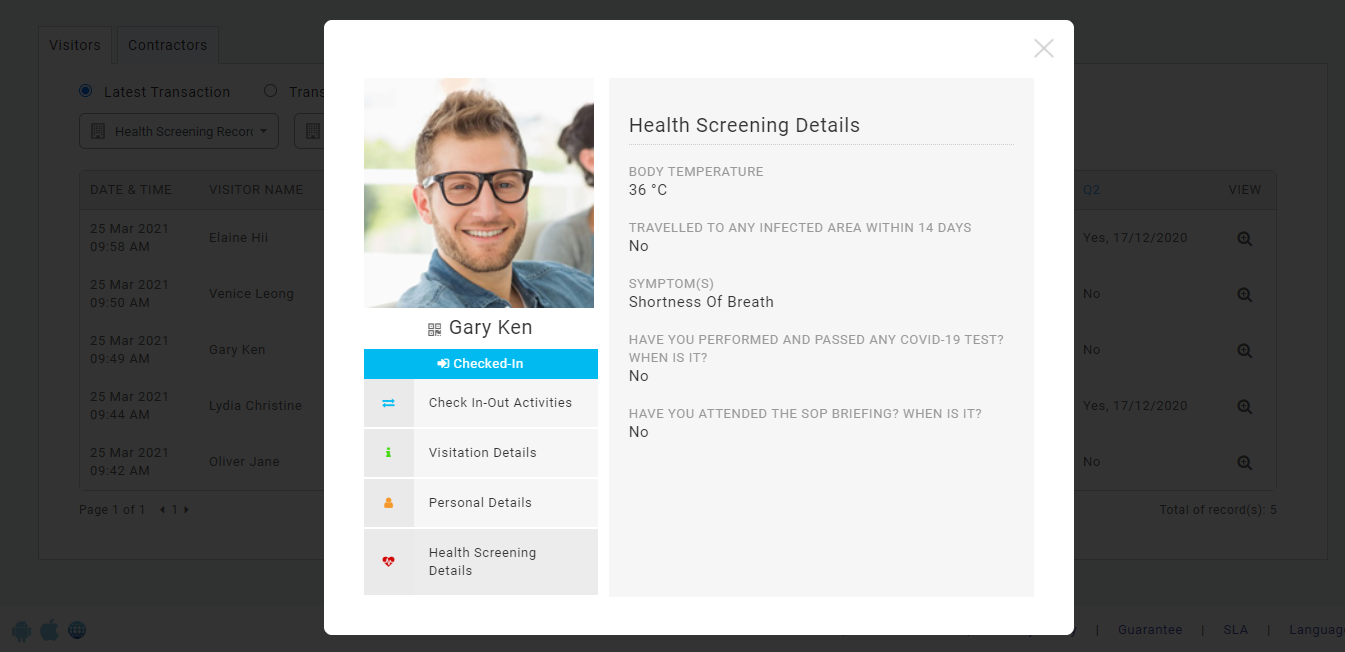The image size is (1345, 652).
Task: Click the VIEW column header
Action: coord(1245,190)
